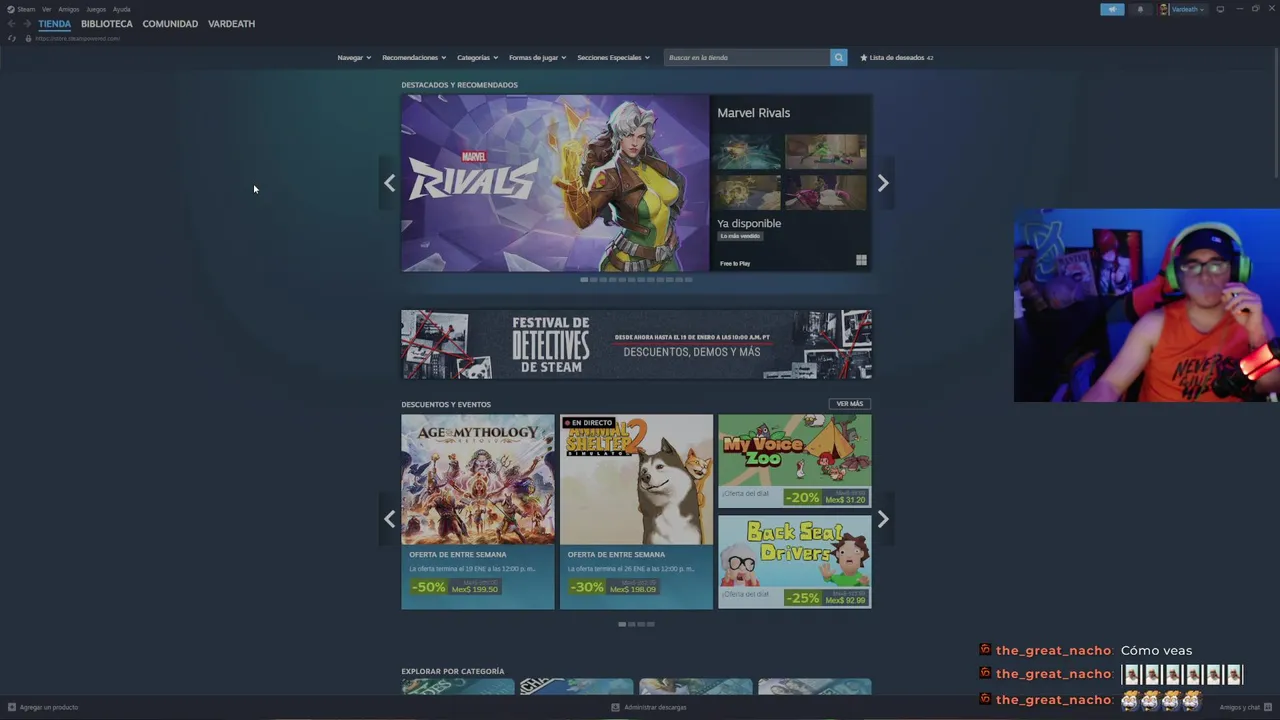Open the My Voice Zoo deal

[x=795, y=461]
